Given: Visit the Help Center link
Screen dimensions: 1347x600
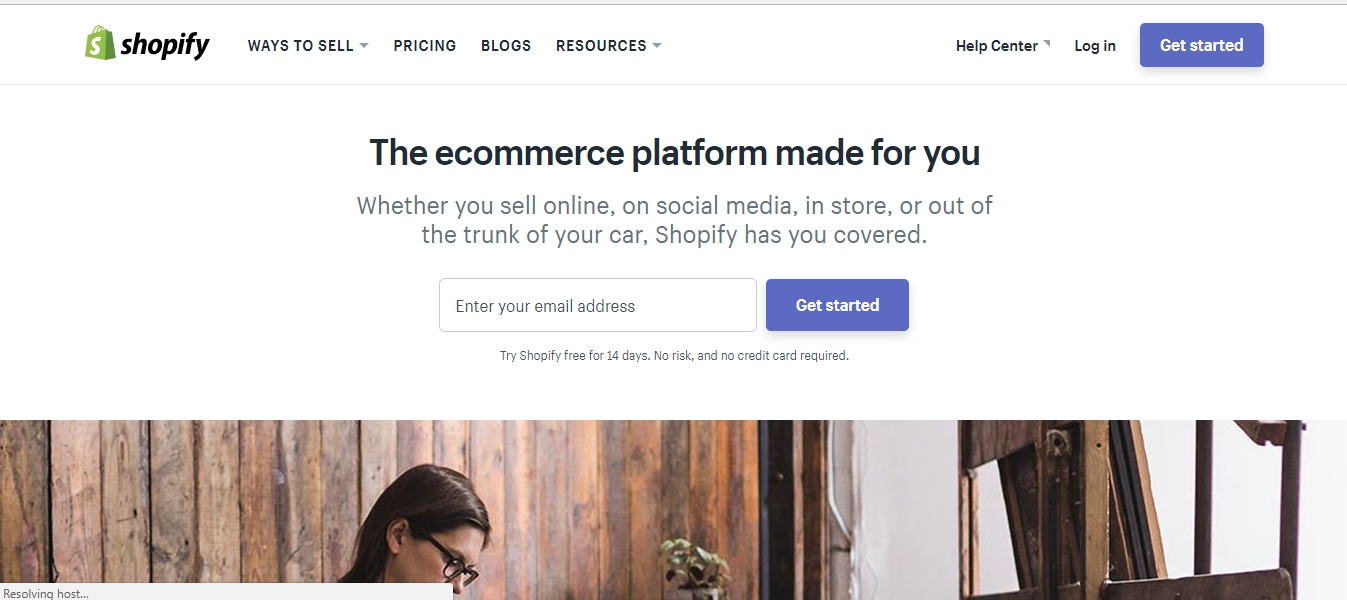Looking at the screenshot, I should pyautogui.click(x=996, y=46).
